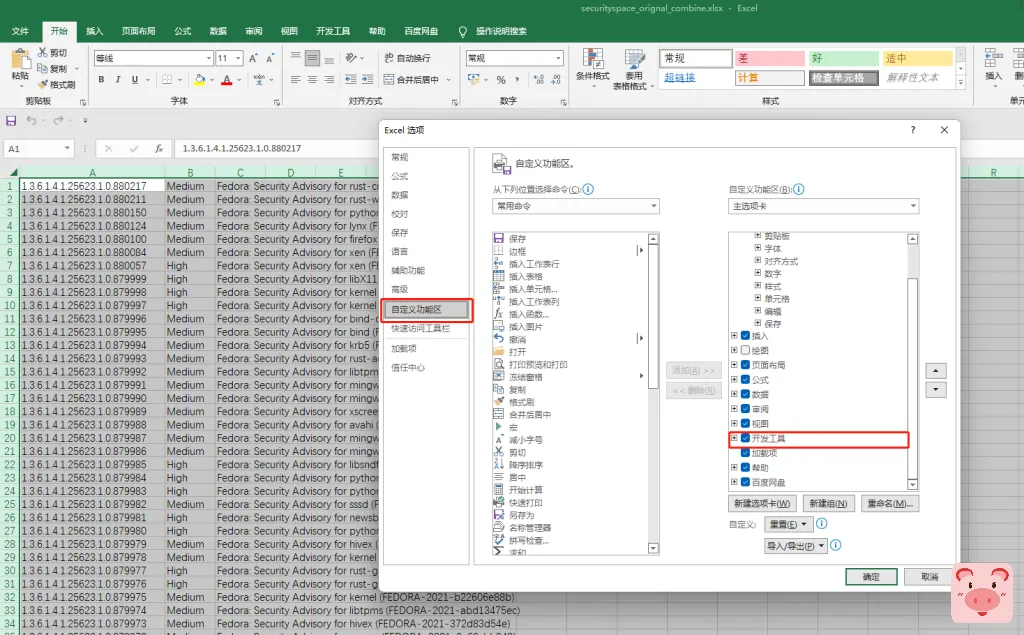Viewport: 1024px width, 635px height.
Task: Toggle the 百度网盘 checkbox
Action: click(x=746, y=483)
